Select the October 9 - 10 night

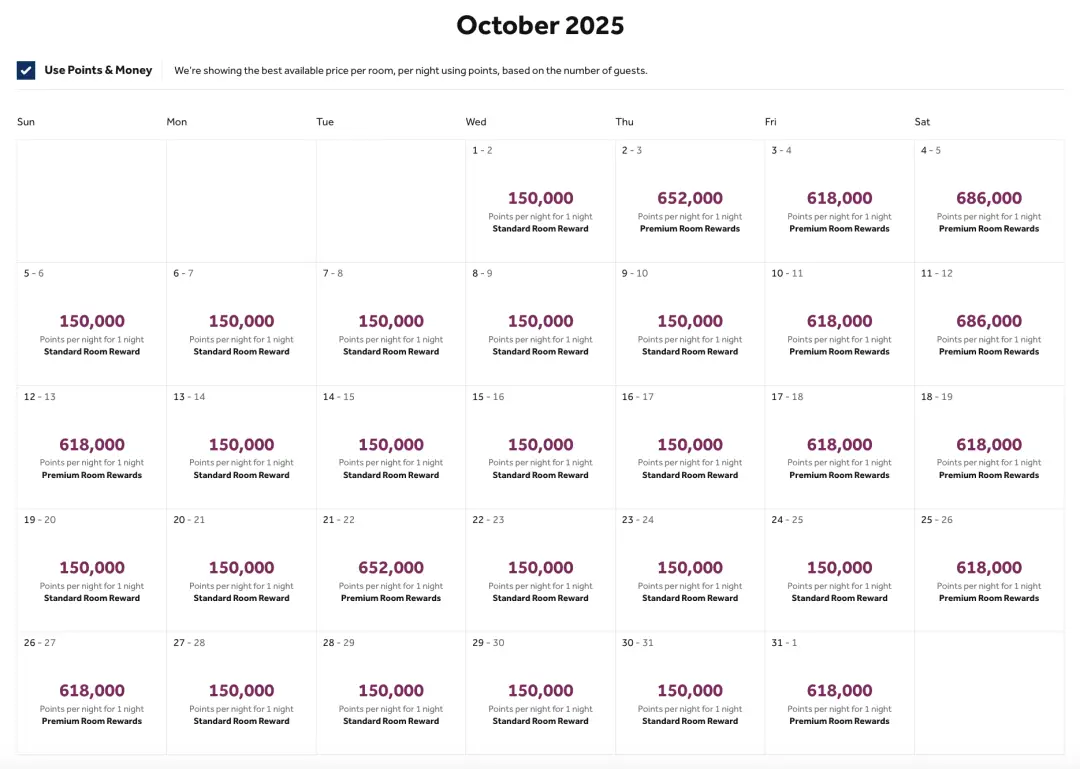690,324
